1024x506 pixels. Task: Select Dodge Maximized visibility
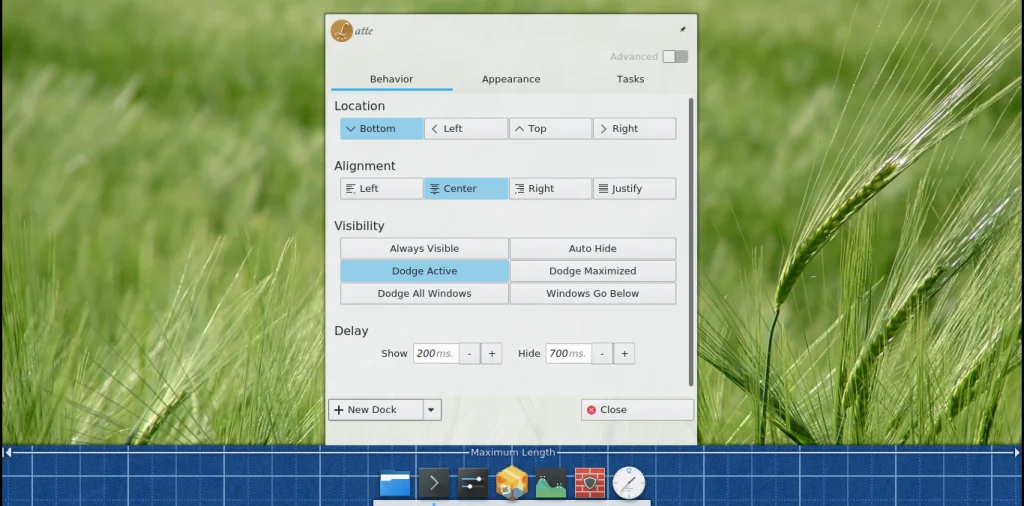click(592, 271)
